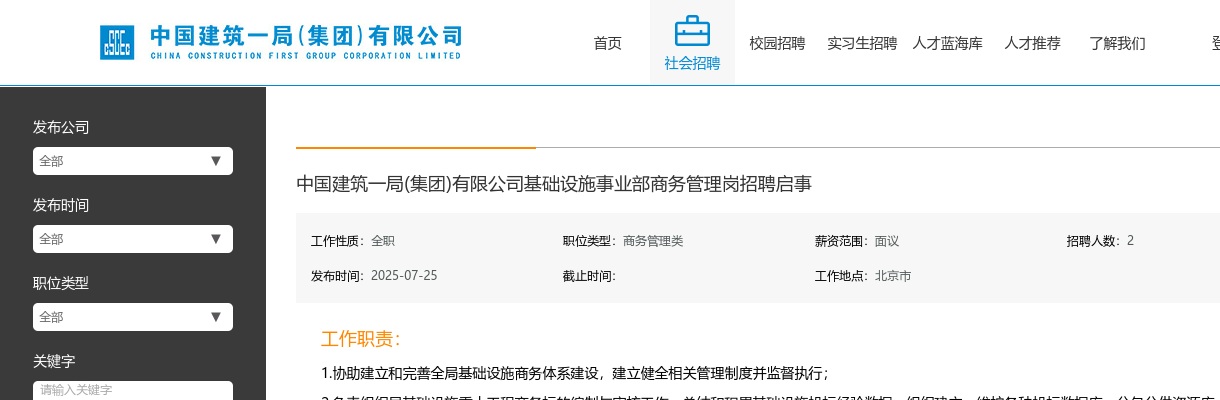Click the 社会招聘 tab label
This screenshot has width=1220, height=400.
(692, 63)
